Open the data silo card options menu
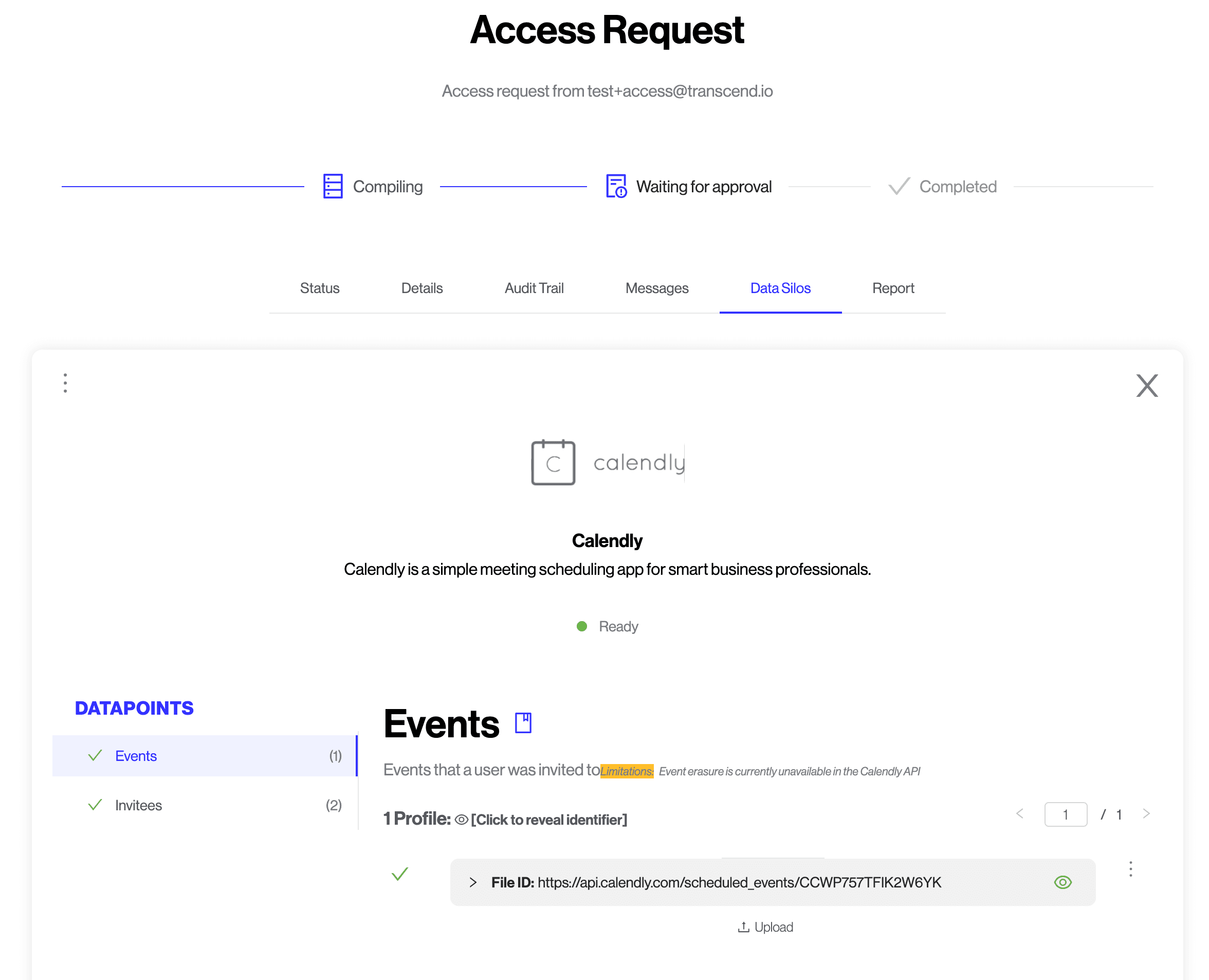The image size is (1209, 980). point(65,383)
